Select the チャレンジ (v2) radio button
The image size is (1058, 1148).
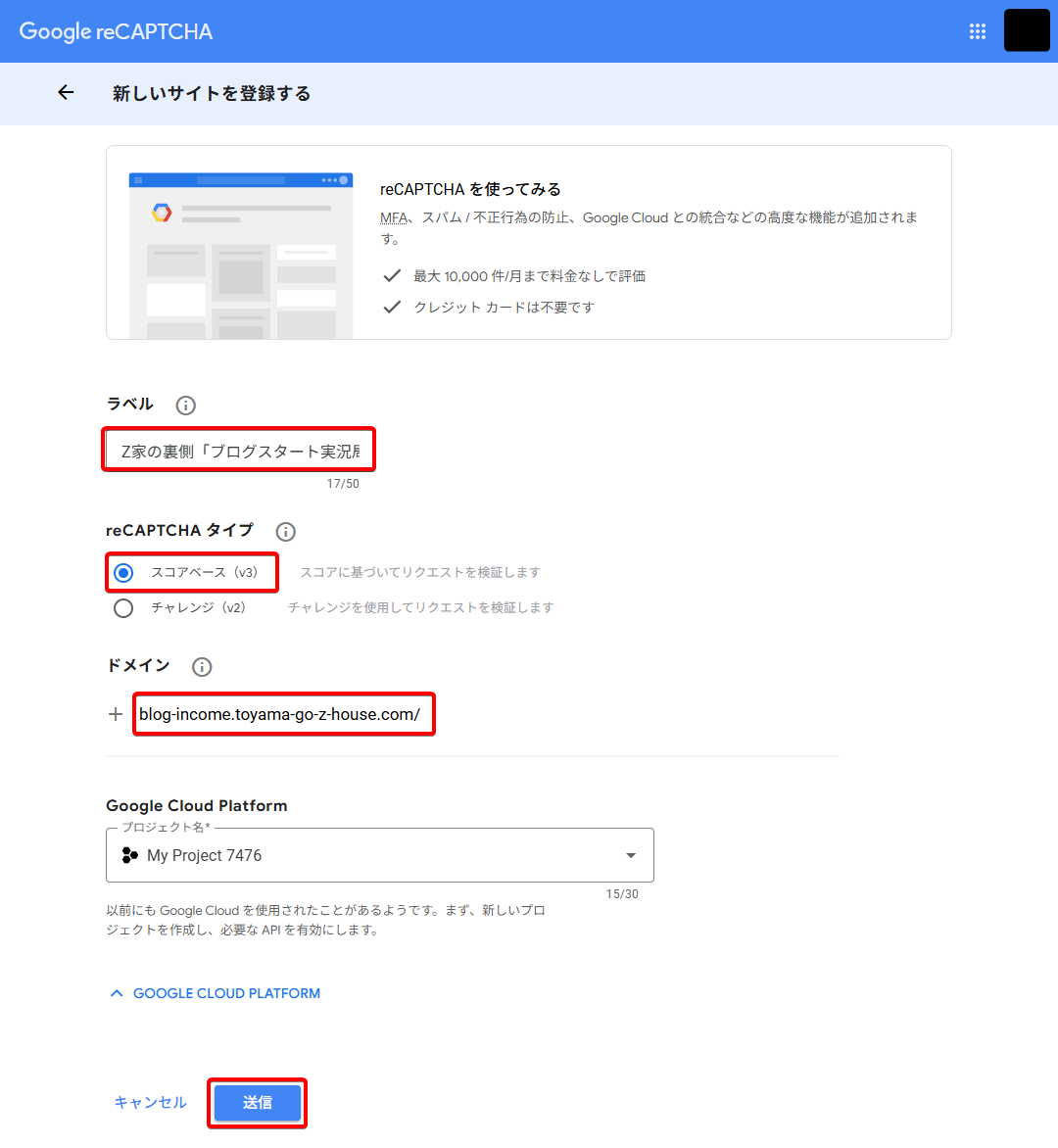(123, 608)
